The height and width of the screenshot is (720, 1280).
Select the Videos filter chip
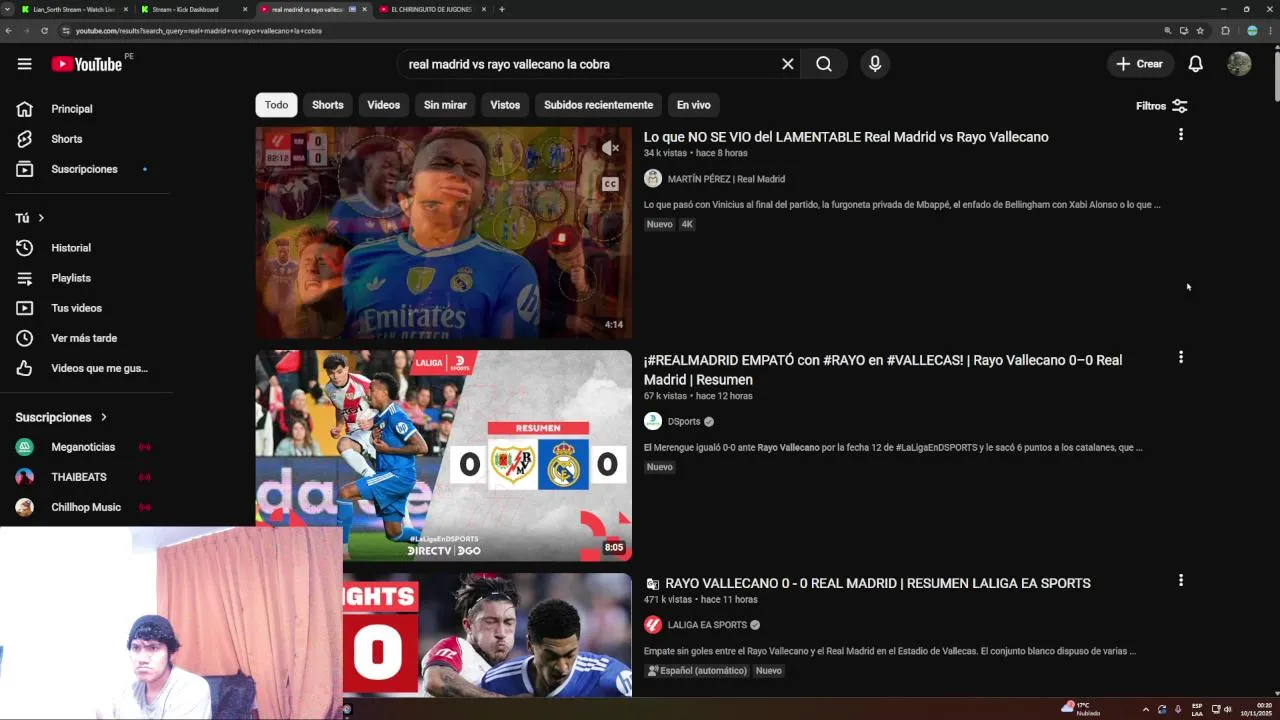tap(383, 105)
